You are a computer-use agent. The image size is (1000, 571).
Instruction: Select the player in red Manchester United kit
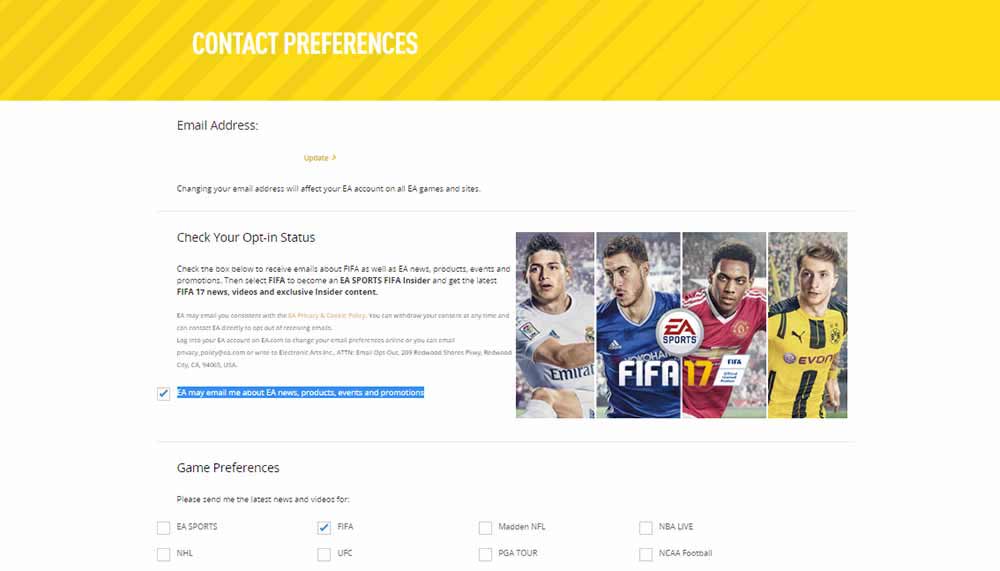point(724,325)
